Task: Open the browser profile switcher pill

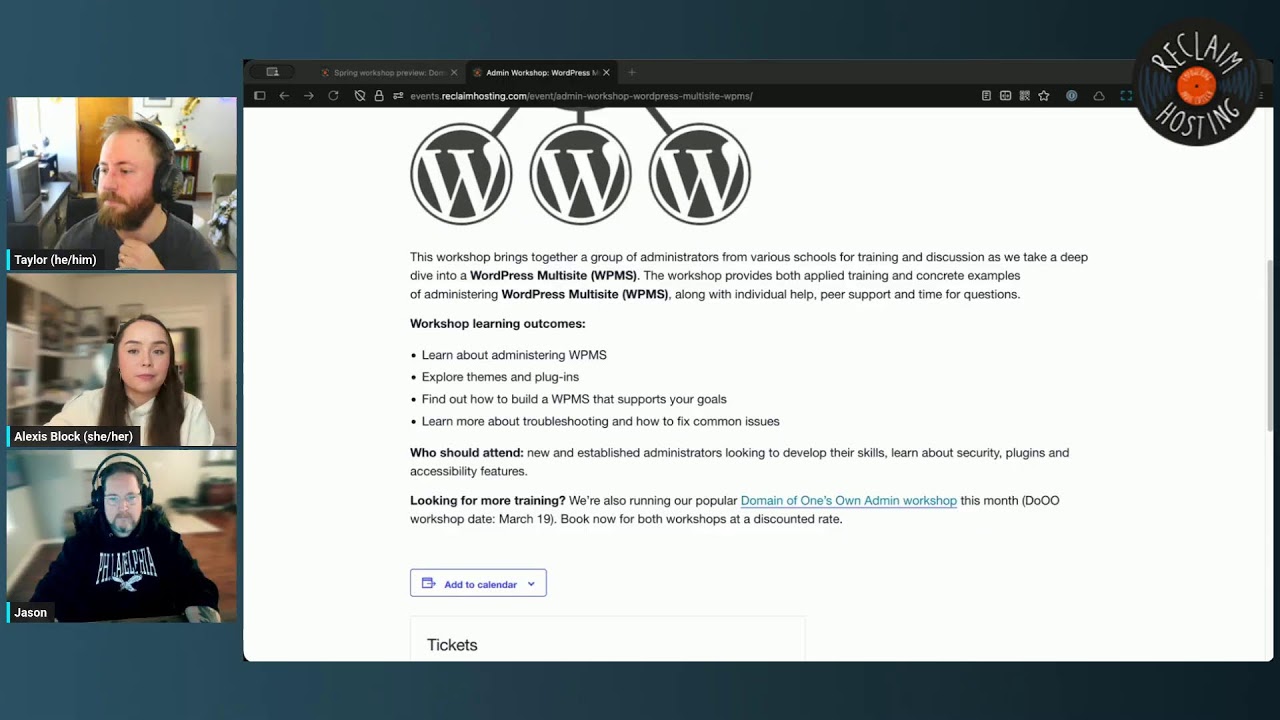Action: point(272,72)
